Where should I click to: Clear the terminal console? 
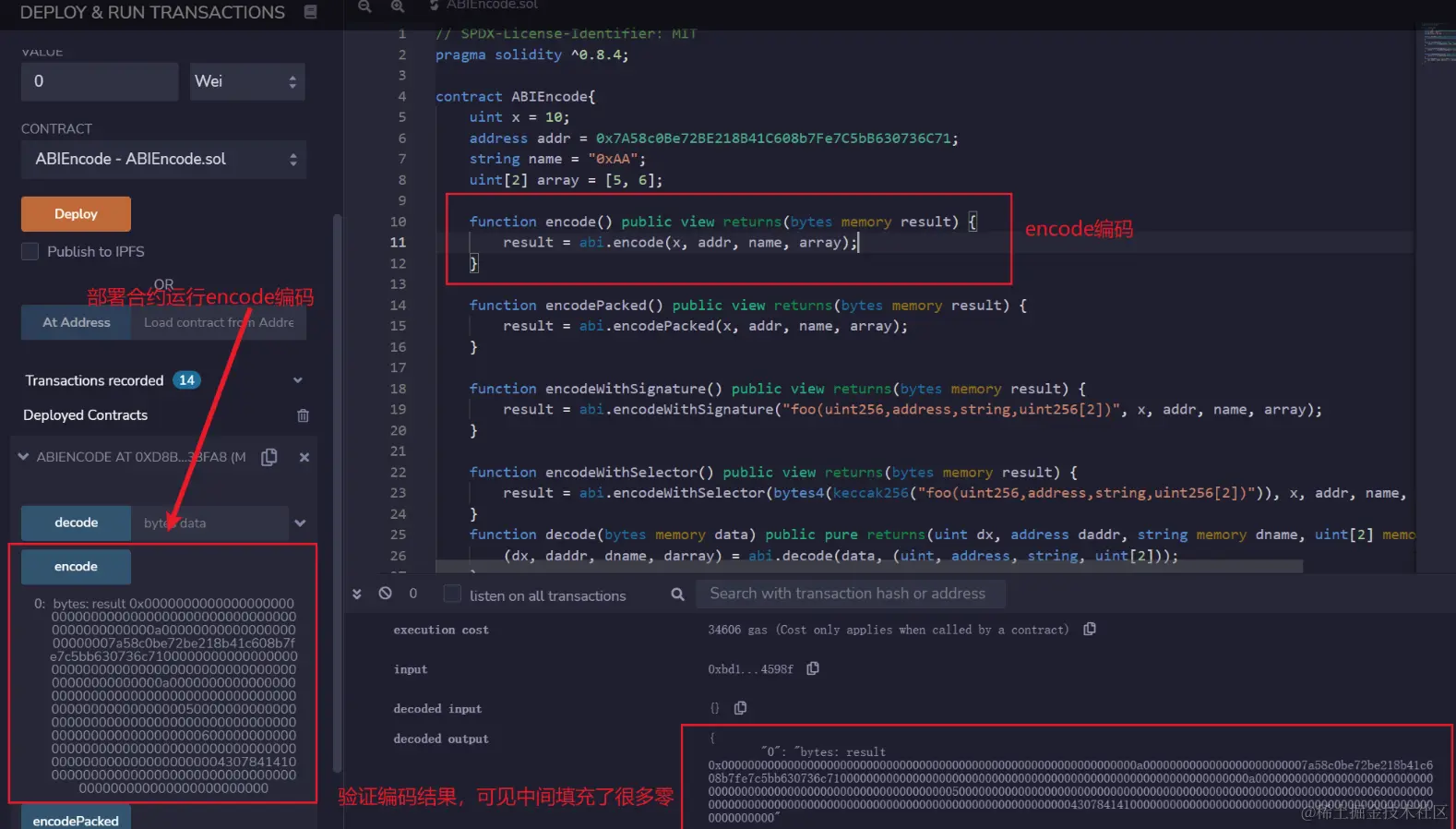click(x=386, y=594)
